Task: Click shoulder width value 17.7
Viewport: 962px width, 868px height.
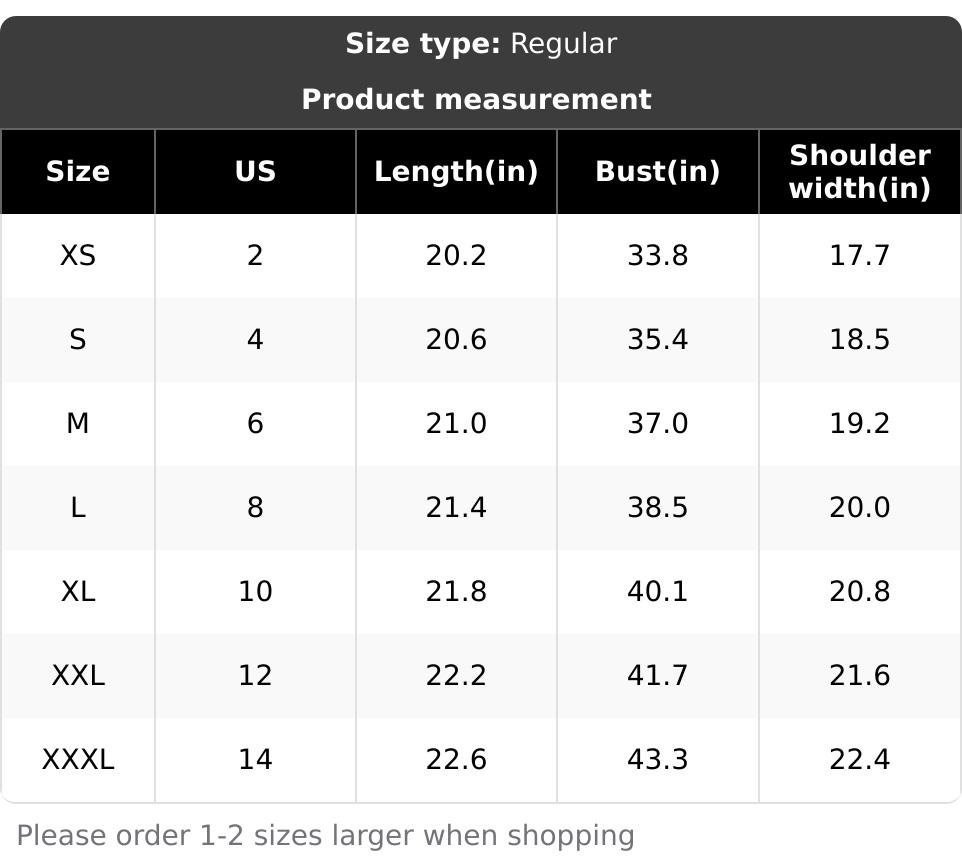Action: click(x=859, y=256)
